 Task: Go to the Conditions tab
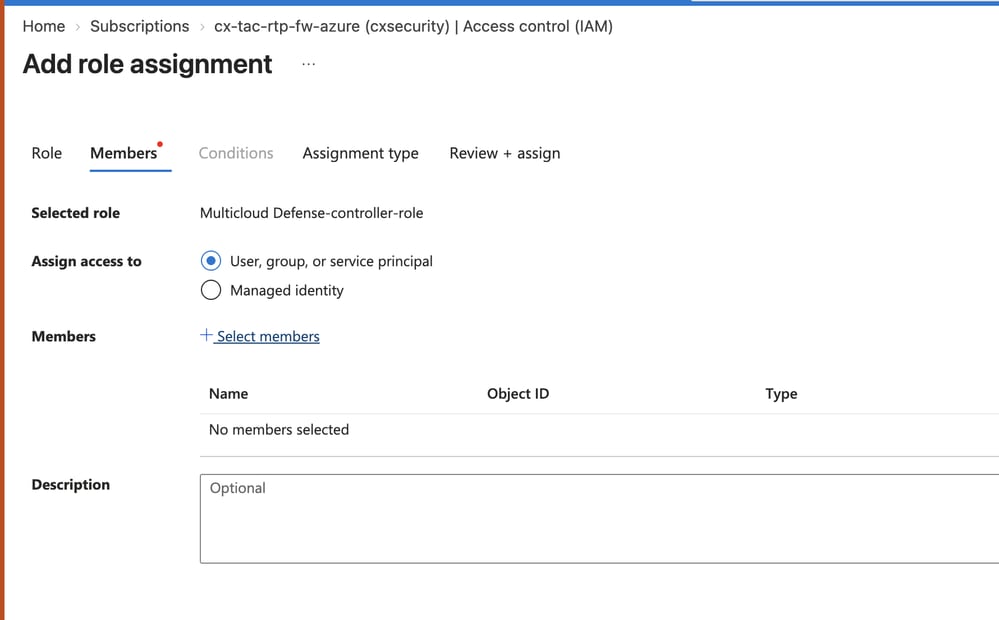[x=236, y=153]
